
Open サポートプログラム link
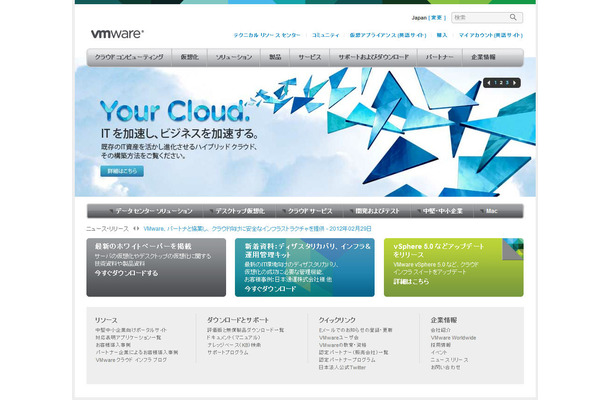point(228,352)
